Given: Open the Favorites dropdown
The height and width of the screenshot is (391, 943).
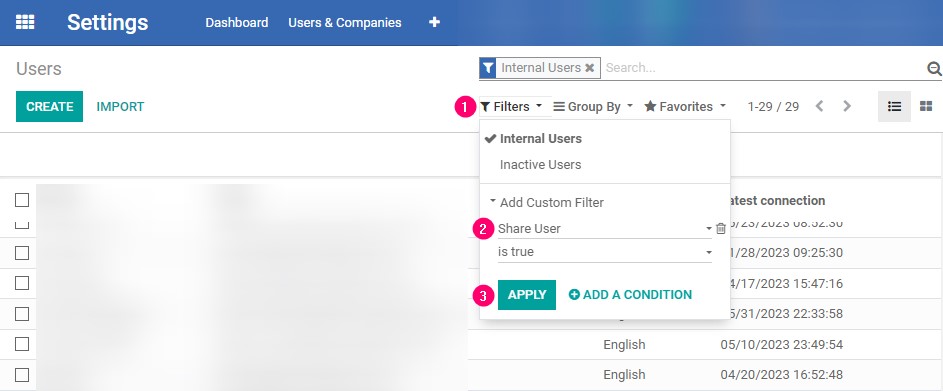Looking at the screenshot, I should [685, 106].
